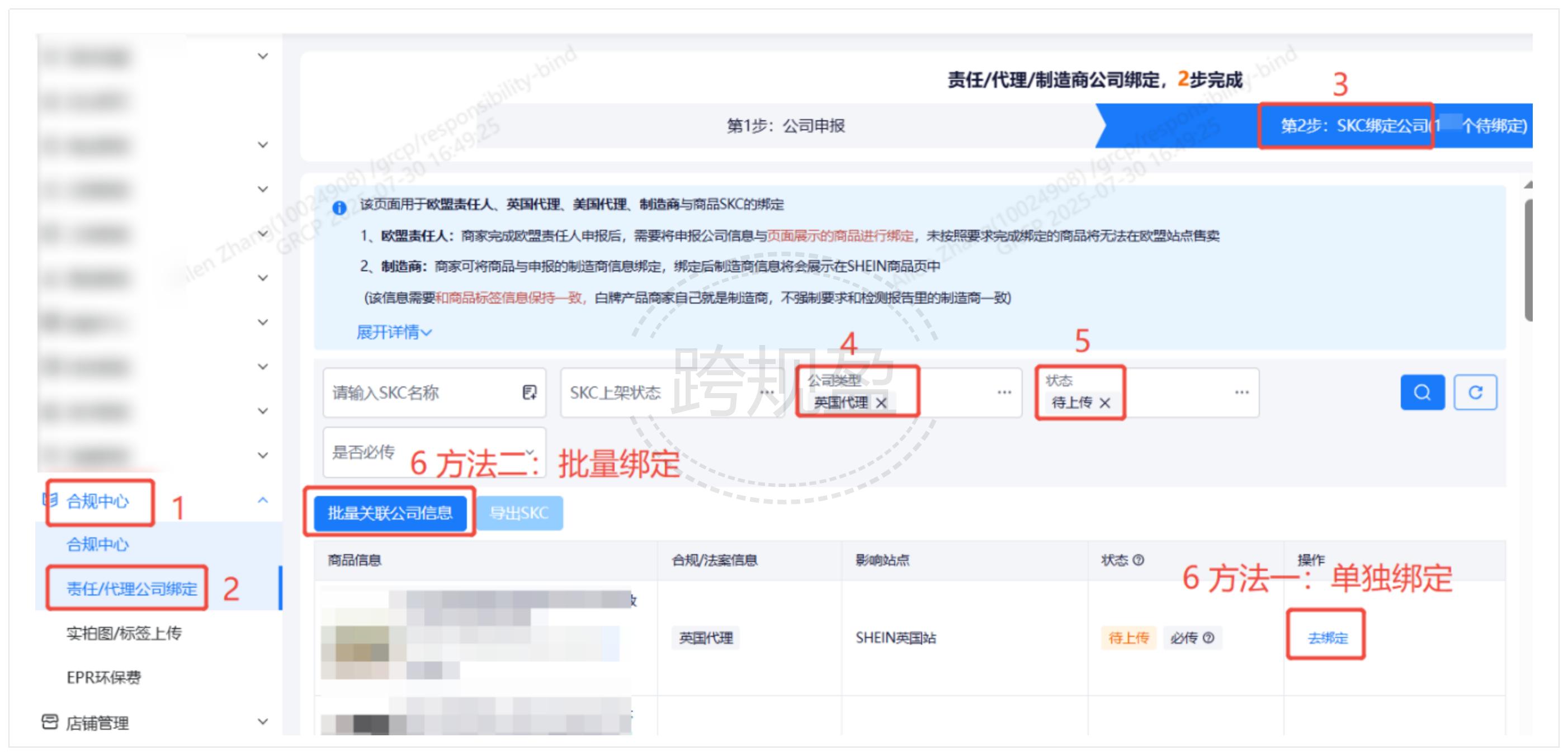Click the blue search magnifier button
This screenshot has height=756, width=1568.
point(1421,392)
